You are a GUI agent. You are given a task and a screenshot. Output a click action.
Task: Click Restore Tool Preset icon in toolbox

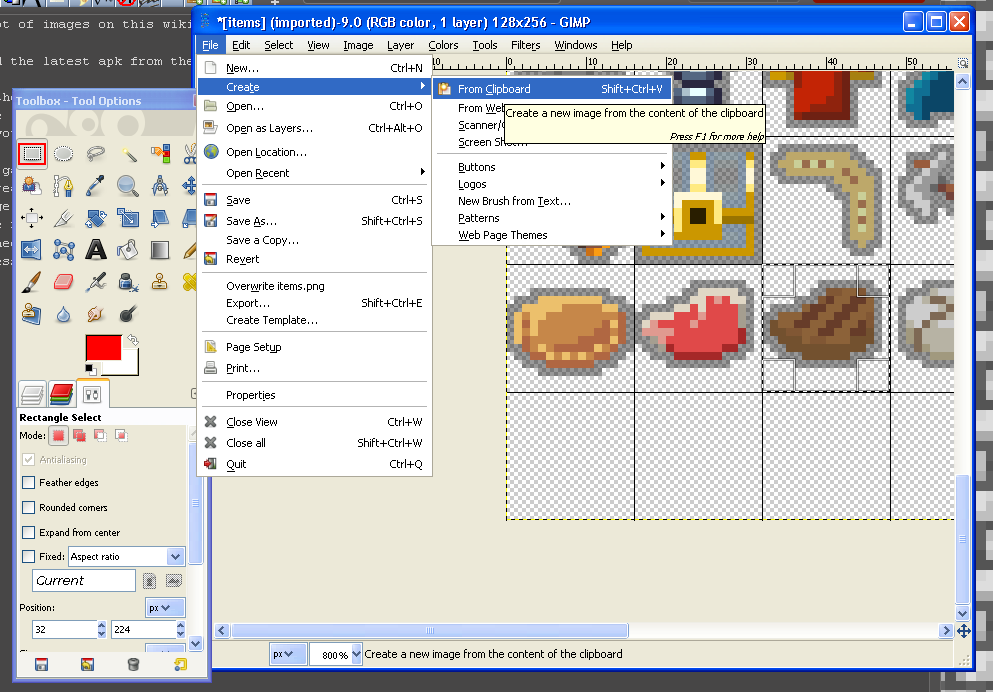click(x=87, y=664)
